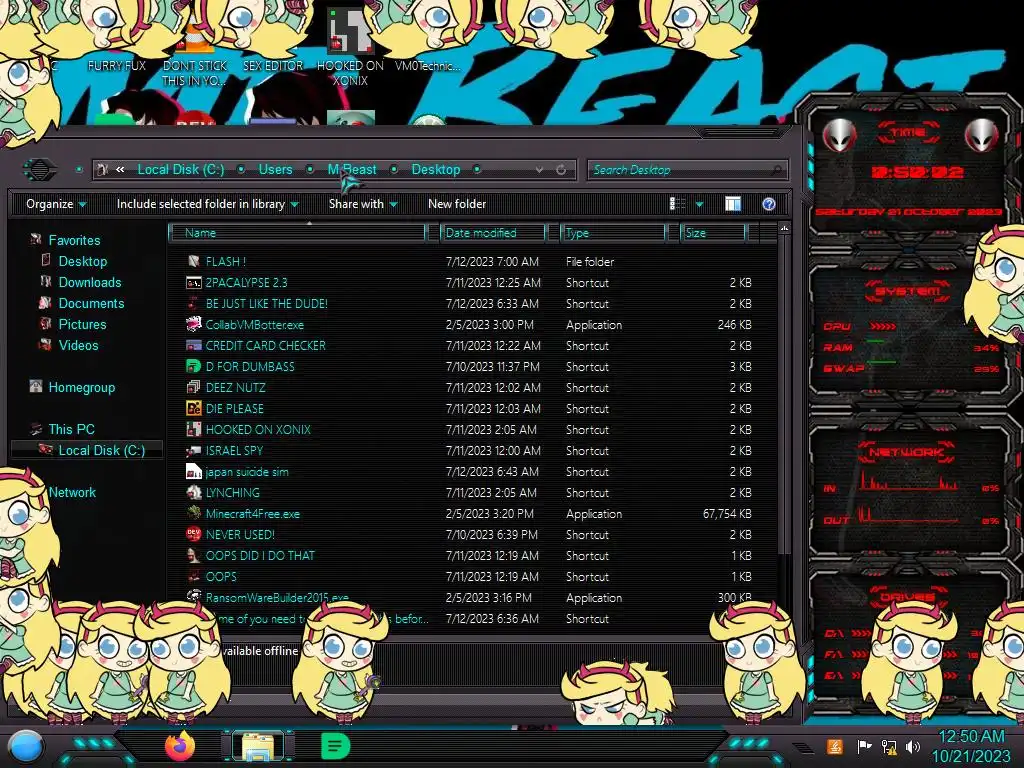Click the CREDIT CARD CHECKER icon
The image size is (1024, 768).
click(193, 345)
